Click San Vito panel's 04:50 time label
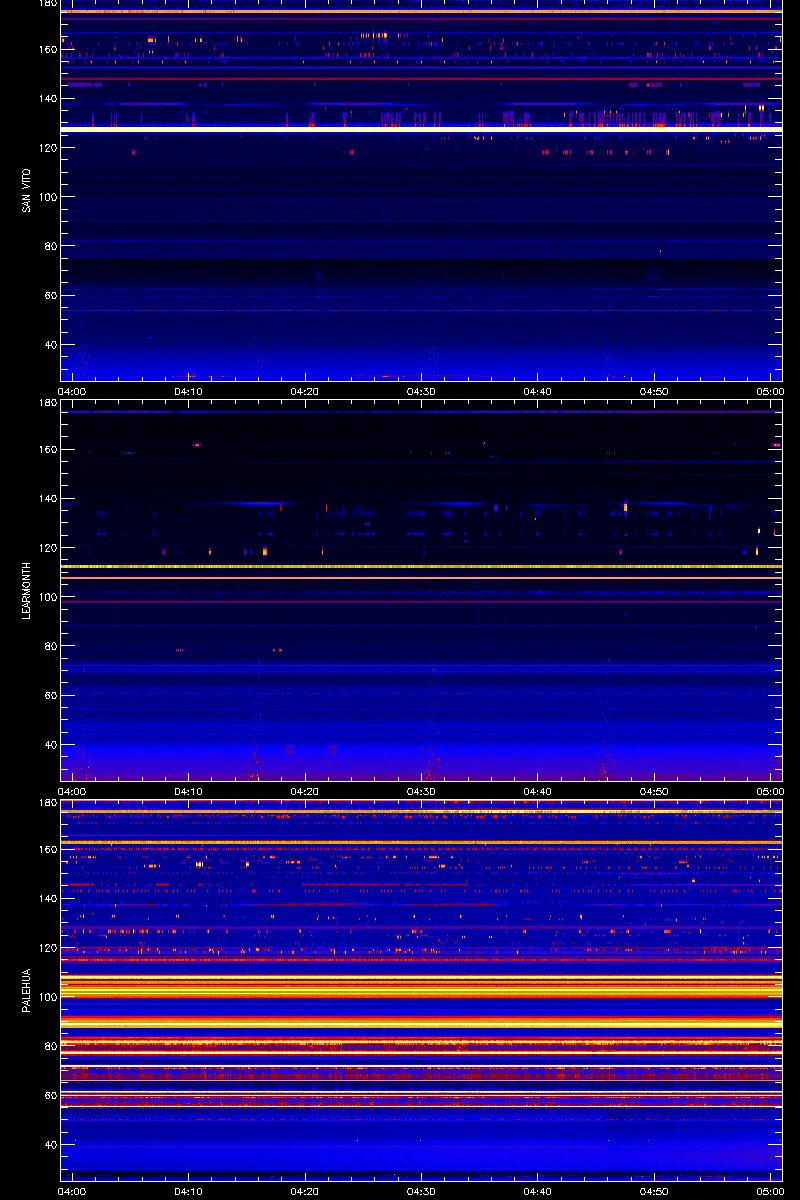 click(x=653, y=391)
